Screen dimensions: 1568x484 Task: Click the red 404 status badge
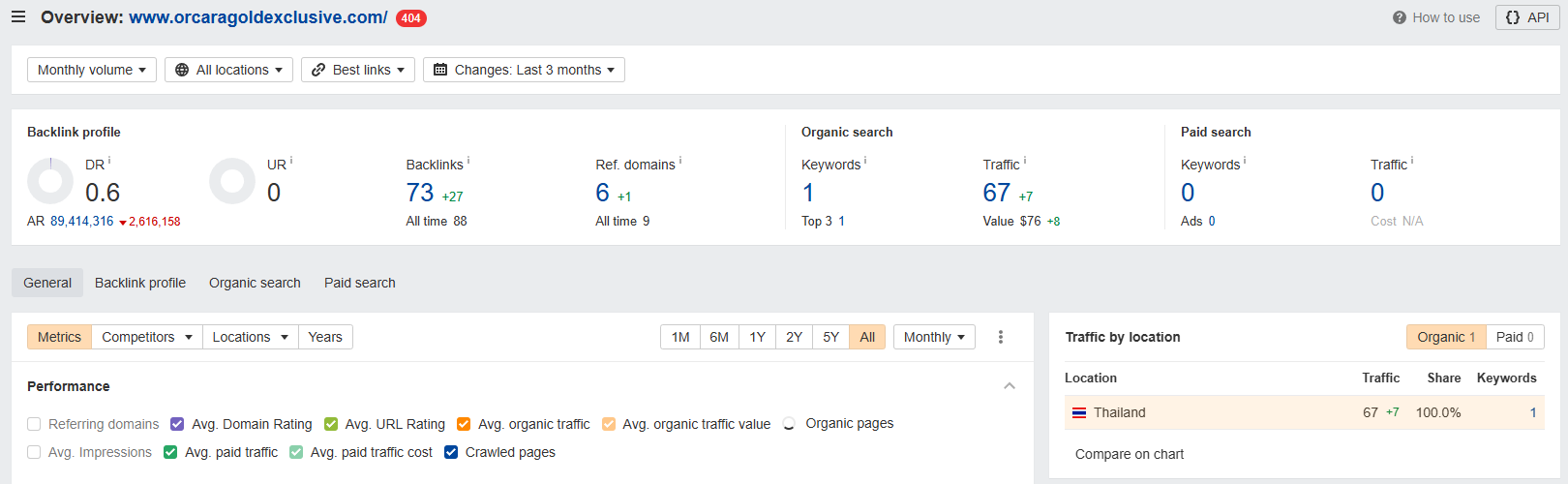click(x=411, y=18)
